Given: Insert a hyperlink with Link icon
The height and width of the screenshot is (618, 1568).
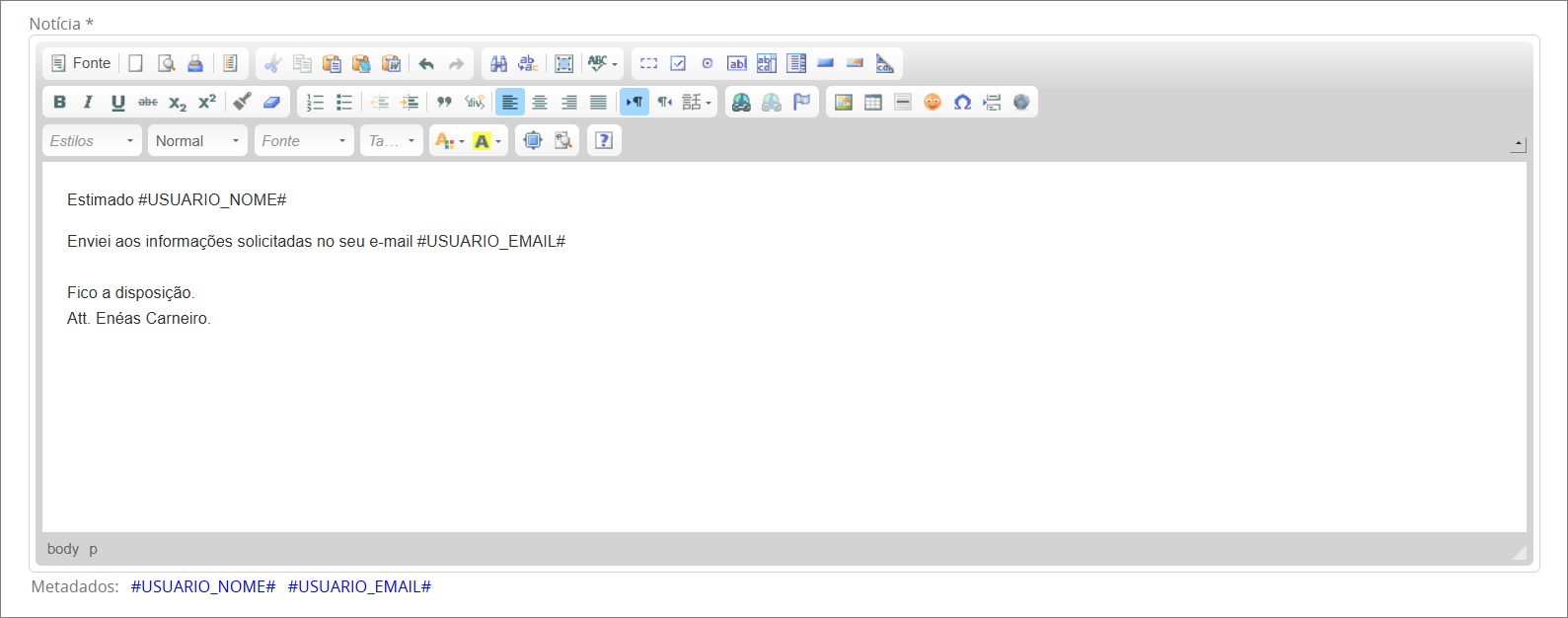Looking at the screenshot, I should click(x=742, y=102).
